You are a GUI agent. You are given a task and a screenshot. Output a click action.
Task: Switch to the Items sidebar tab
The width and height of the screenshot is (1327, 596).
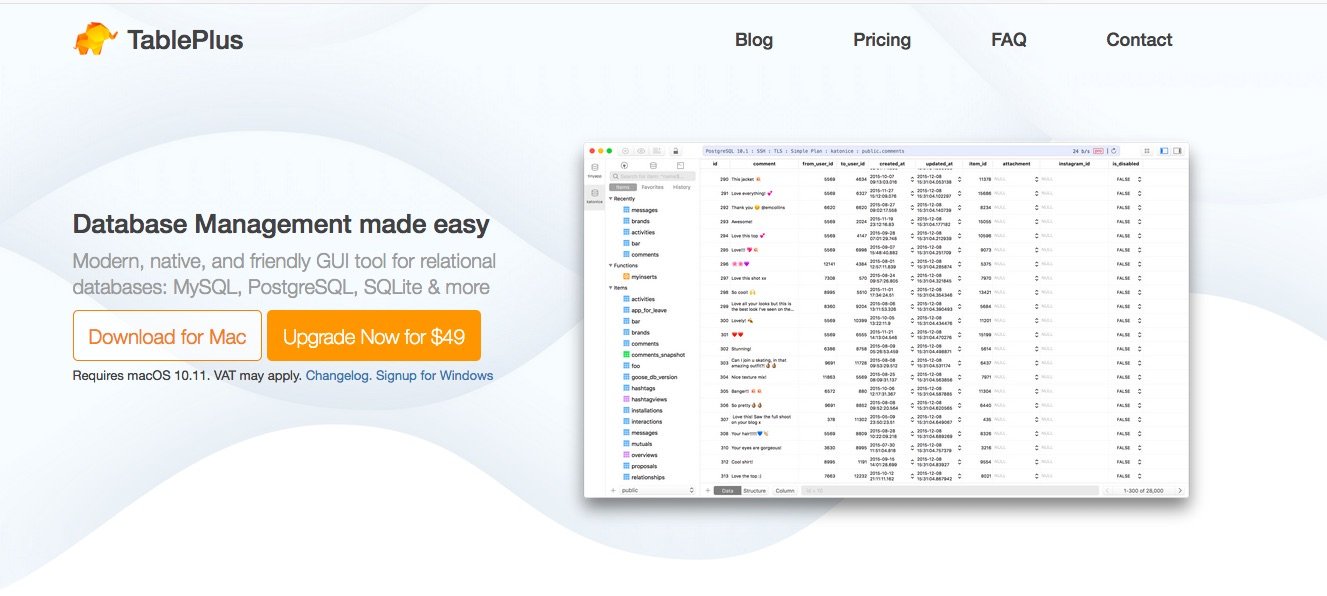[x=623, y=187]
